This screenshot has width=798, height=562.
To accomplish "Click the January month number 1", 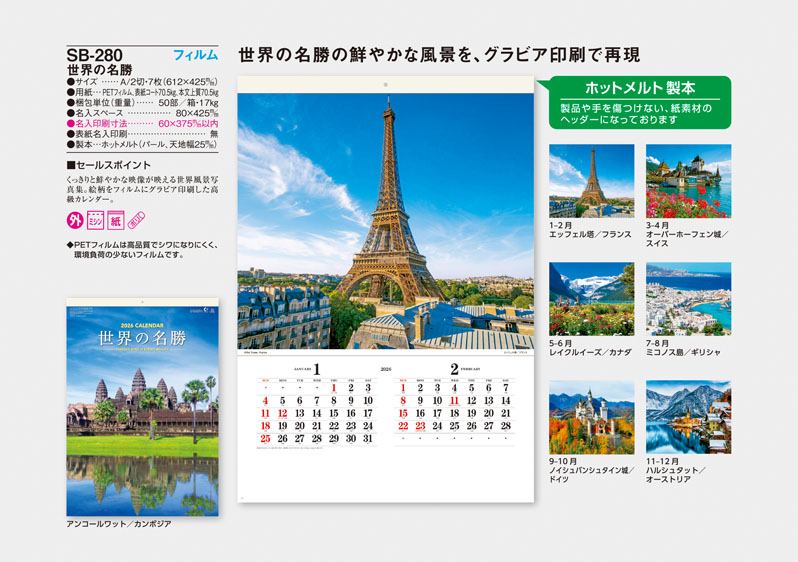I will pos(317,369).
